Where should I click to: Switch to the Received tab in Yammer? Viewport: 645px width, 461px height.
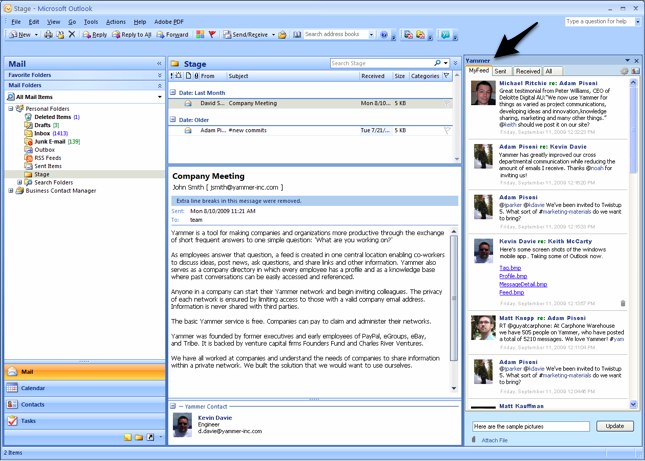click(x=528, y=71)
